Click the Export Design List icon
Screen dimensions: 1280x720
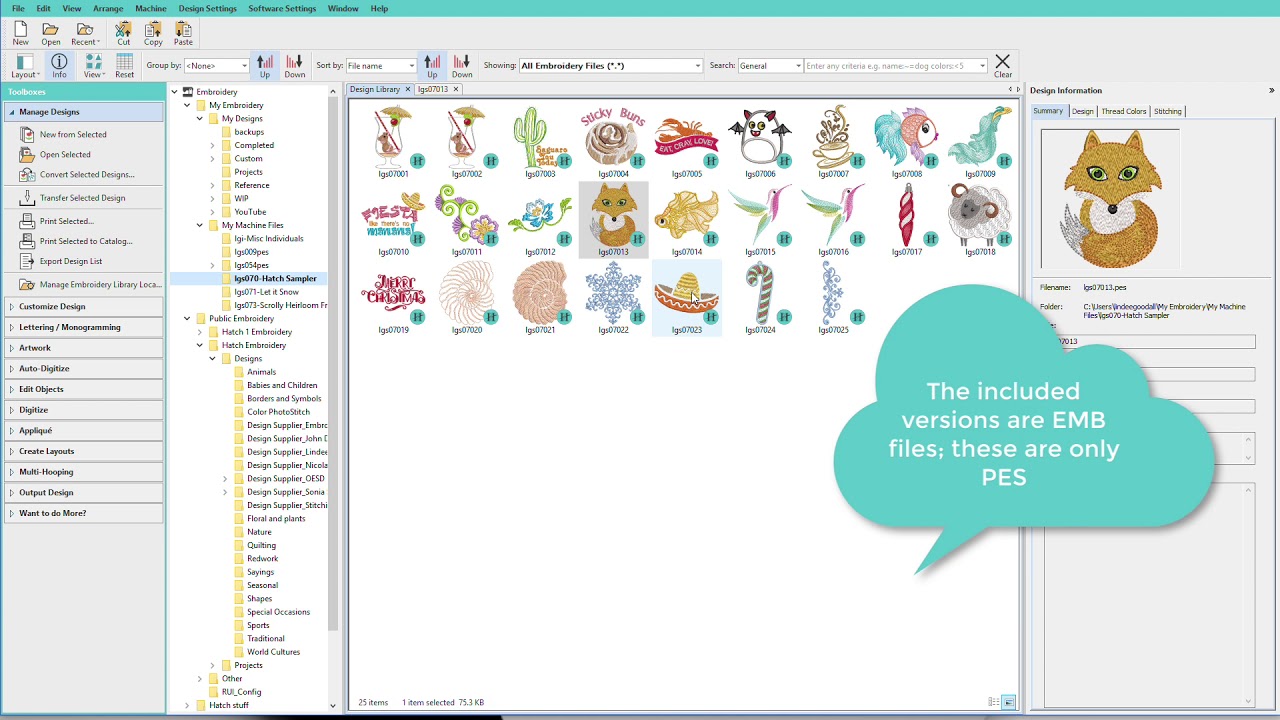[x=27, y=261]
